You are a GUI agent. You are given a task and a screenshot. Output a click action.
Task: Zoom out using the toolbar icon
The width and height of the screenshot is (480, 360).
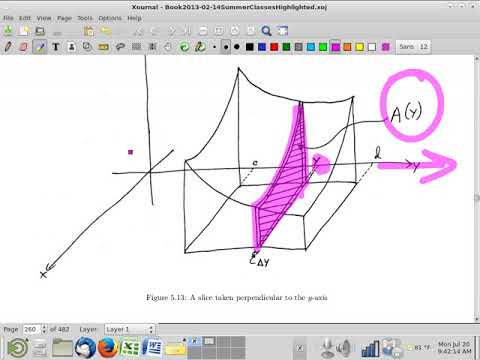pyautogui.click(x=203, y=31)
